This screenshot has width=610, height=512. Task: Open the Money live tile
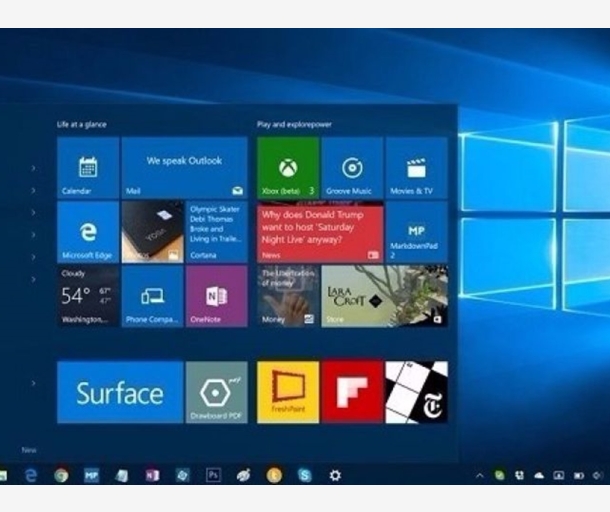tap(288, 296)
